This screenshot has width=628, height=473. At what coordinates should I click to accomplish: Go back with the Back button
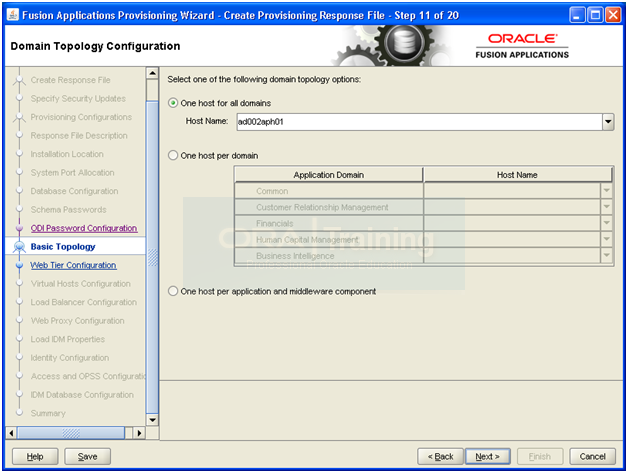point(440,456)
